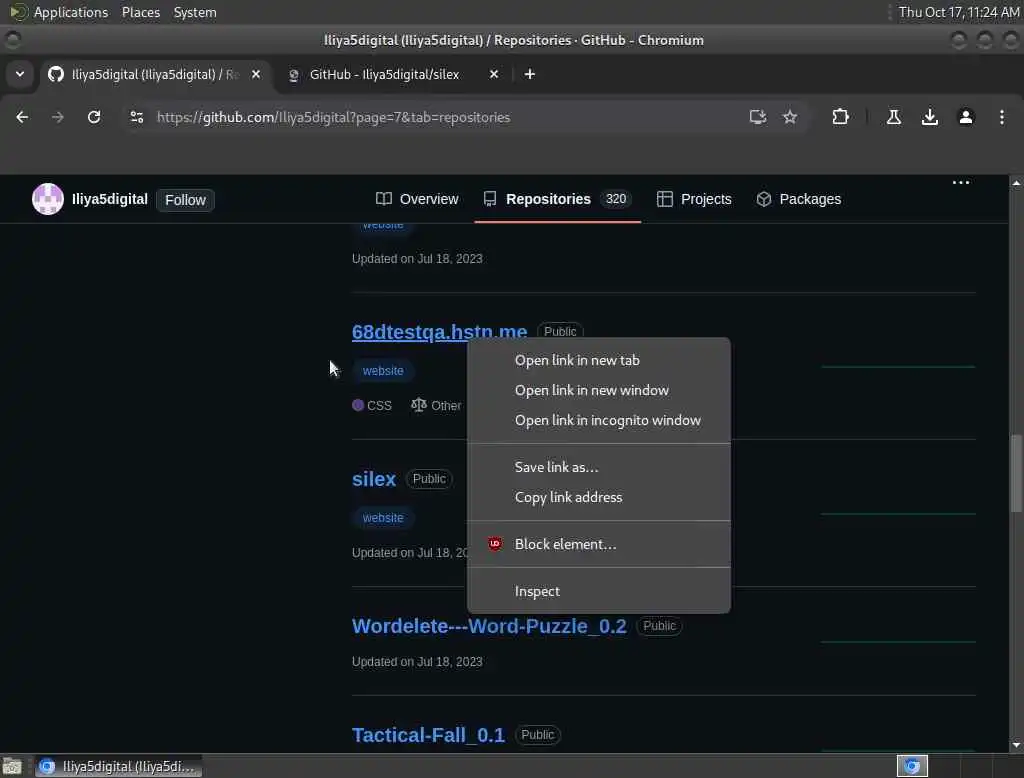
Task: Choose Open link in incognito window
Action: pyautogui.click(x=599, y=421)
